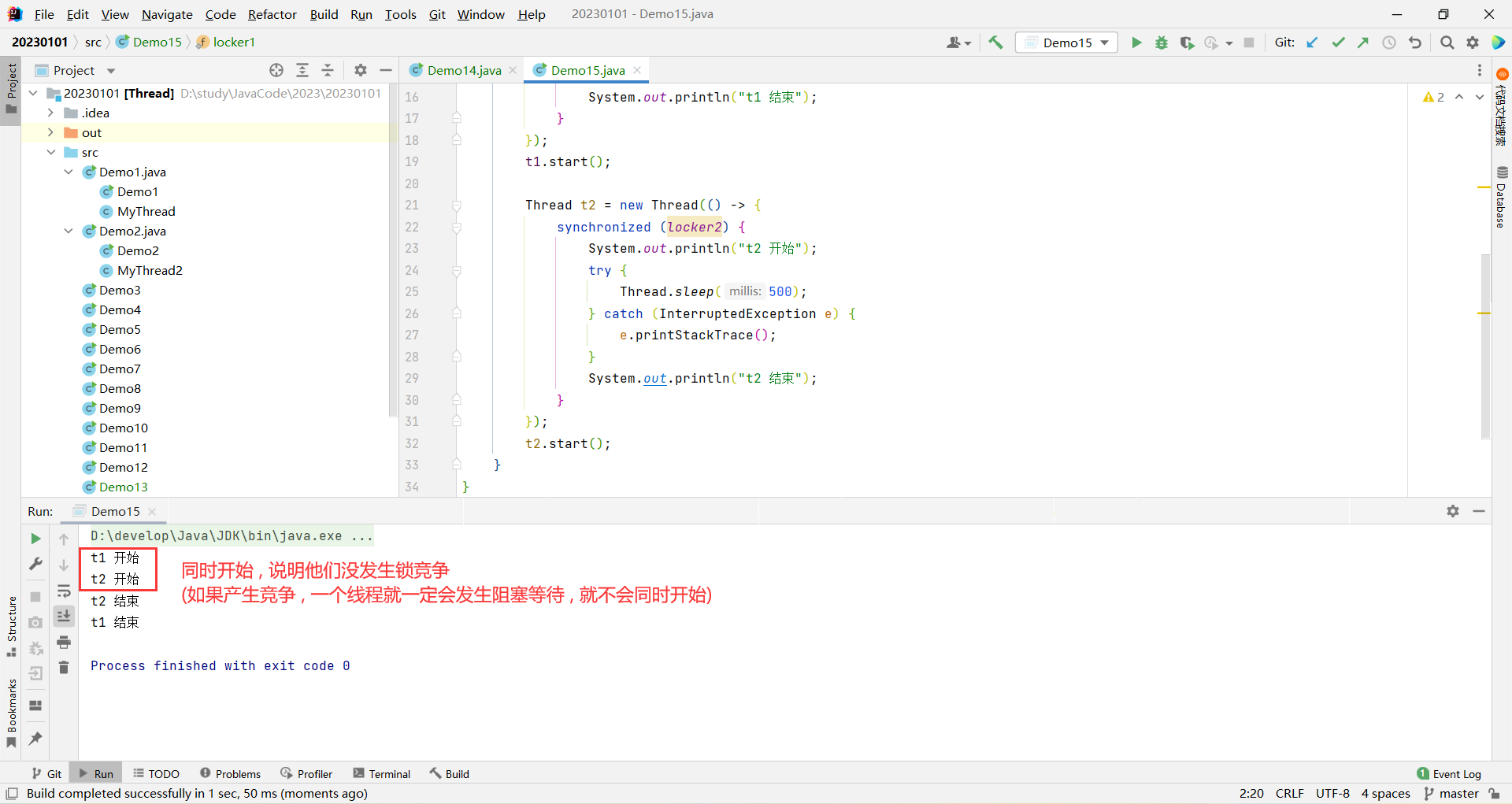This screenshot has width=1512, height=804.
Task: Collapse all icon in Project panel
Action: pyautogui.click(x=328, y=70)
